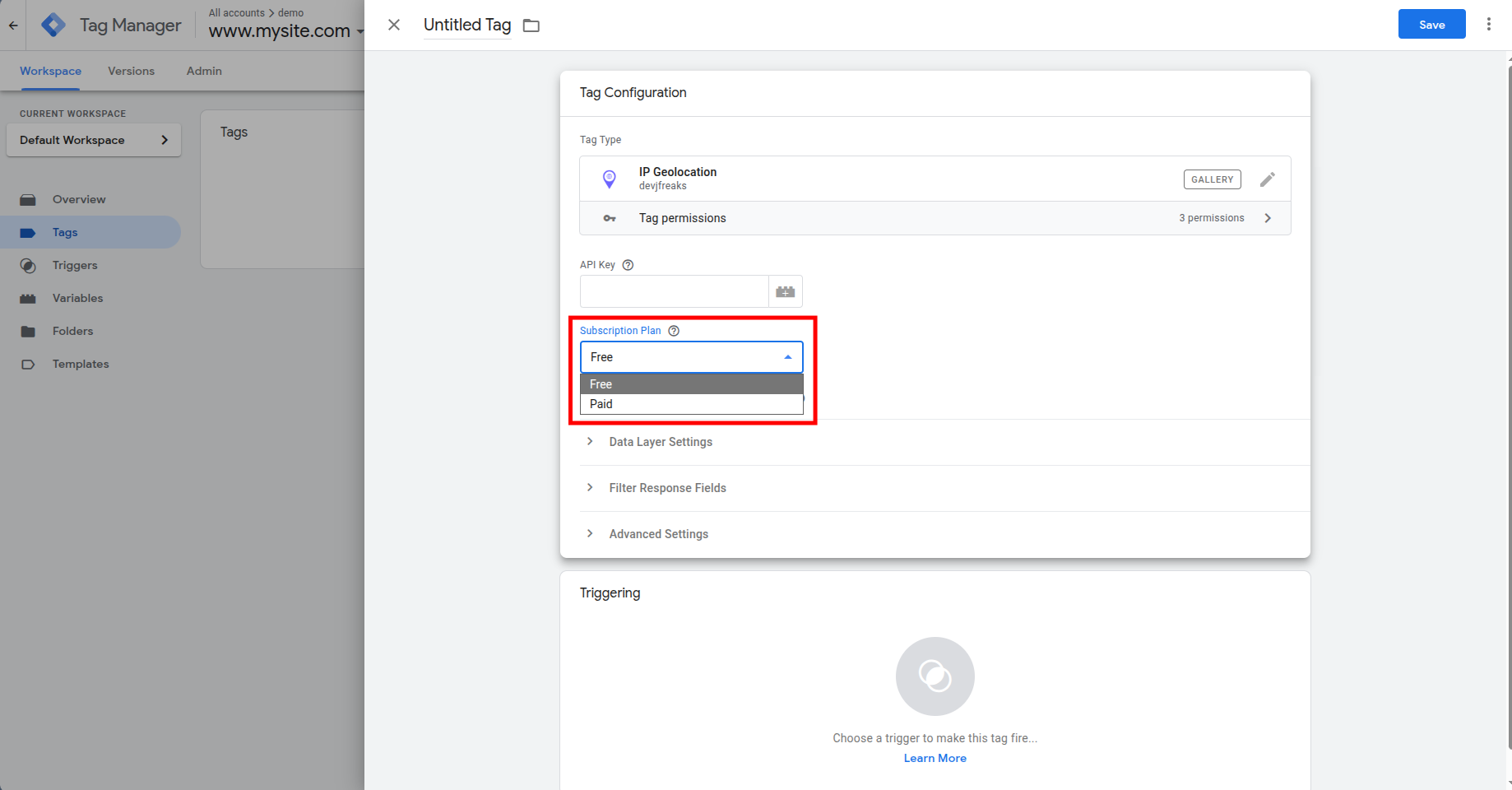The width and height of the screenshot is (1512, 790).
Task: Click the Tag permissions key icon
Action: click(x=610, y=218)
